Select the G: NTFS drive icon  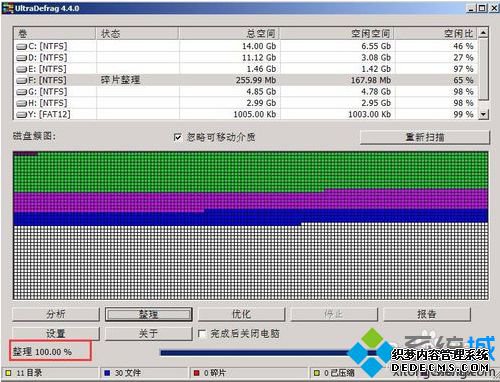point(21,92)
